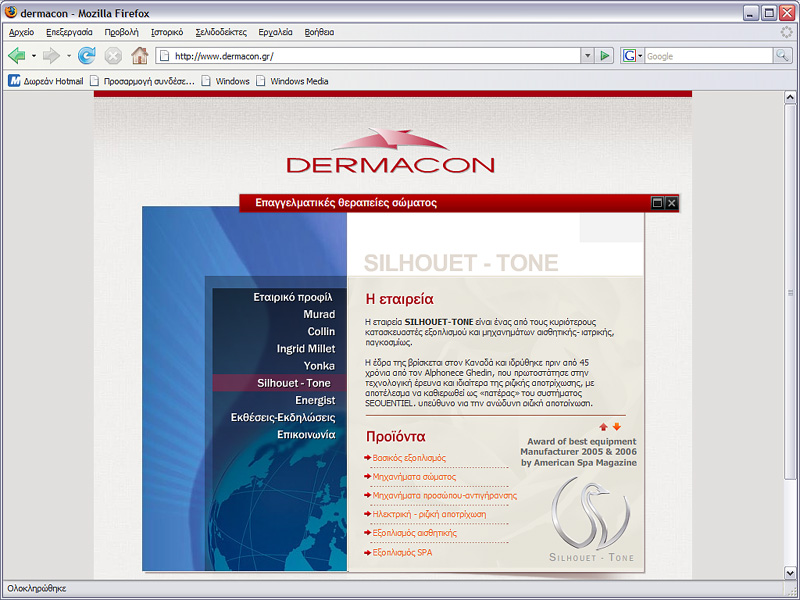This screenshot has height=600, width=800.
Task: Expand the address bar URL dropdown
Action: 587,56
